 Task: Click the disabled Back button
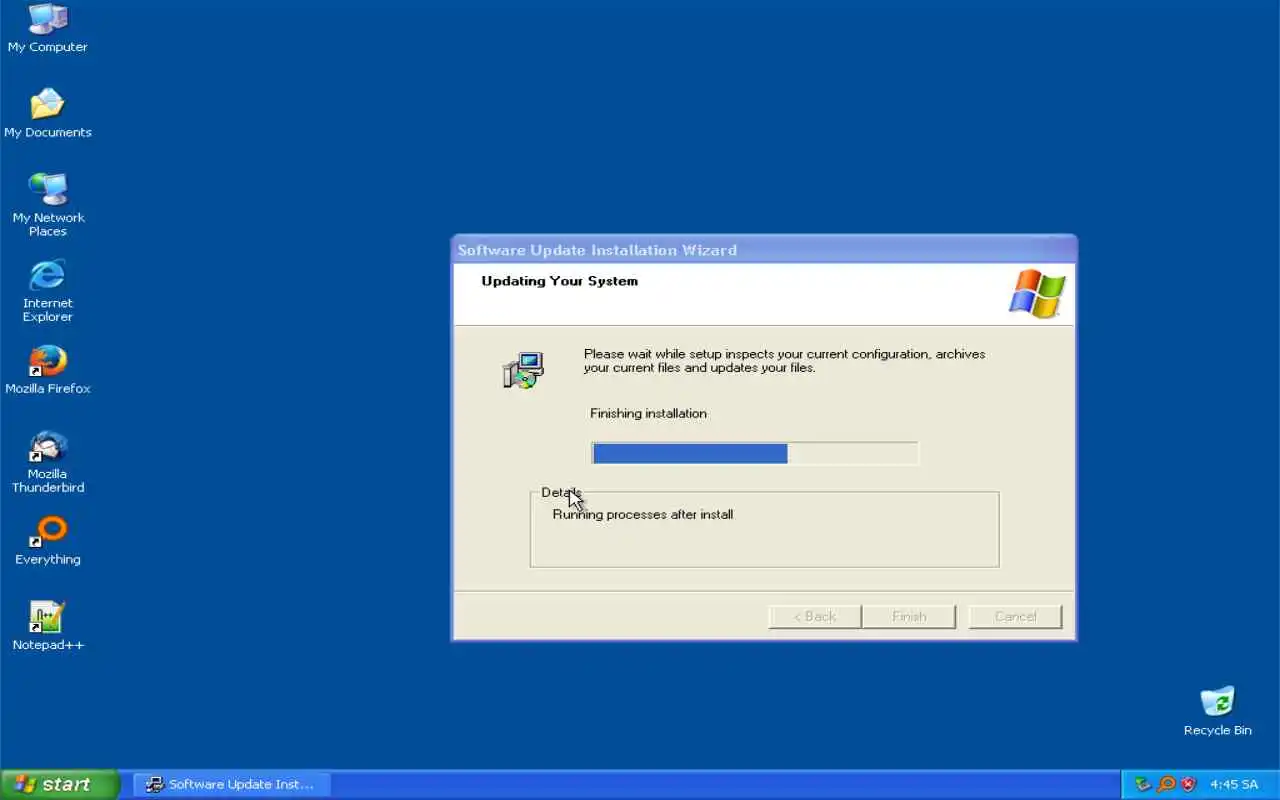tap(814, 616)
